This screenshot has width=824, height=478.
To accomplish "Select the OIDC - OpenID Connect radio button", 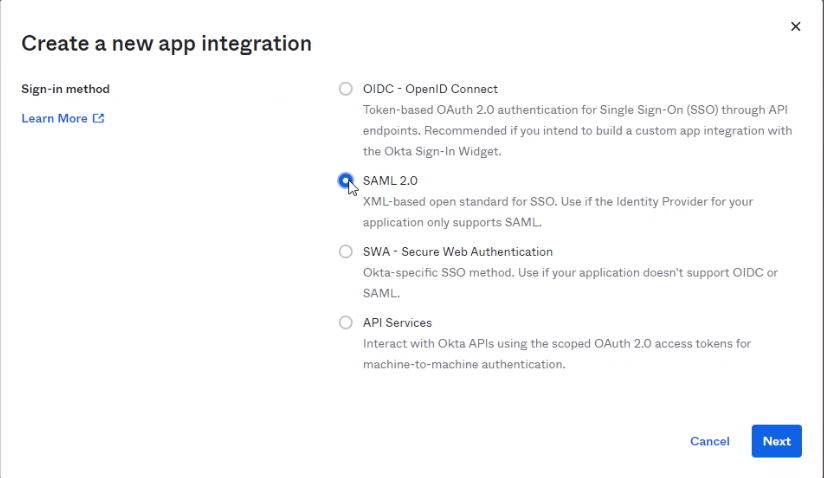I will (x=346, y=89).
